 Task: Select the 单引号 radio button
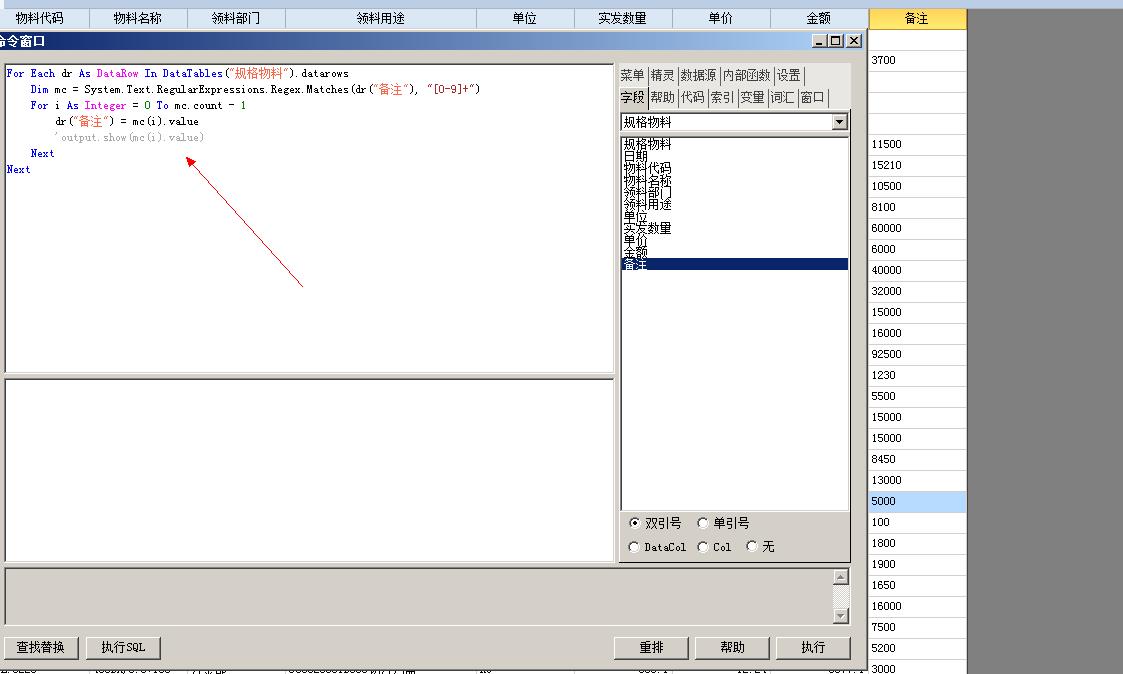point(703,523)
